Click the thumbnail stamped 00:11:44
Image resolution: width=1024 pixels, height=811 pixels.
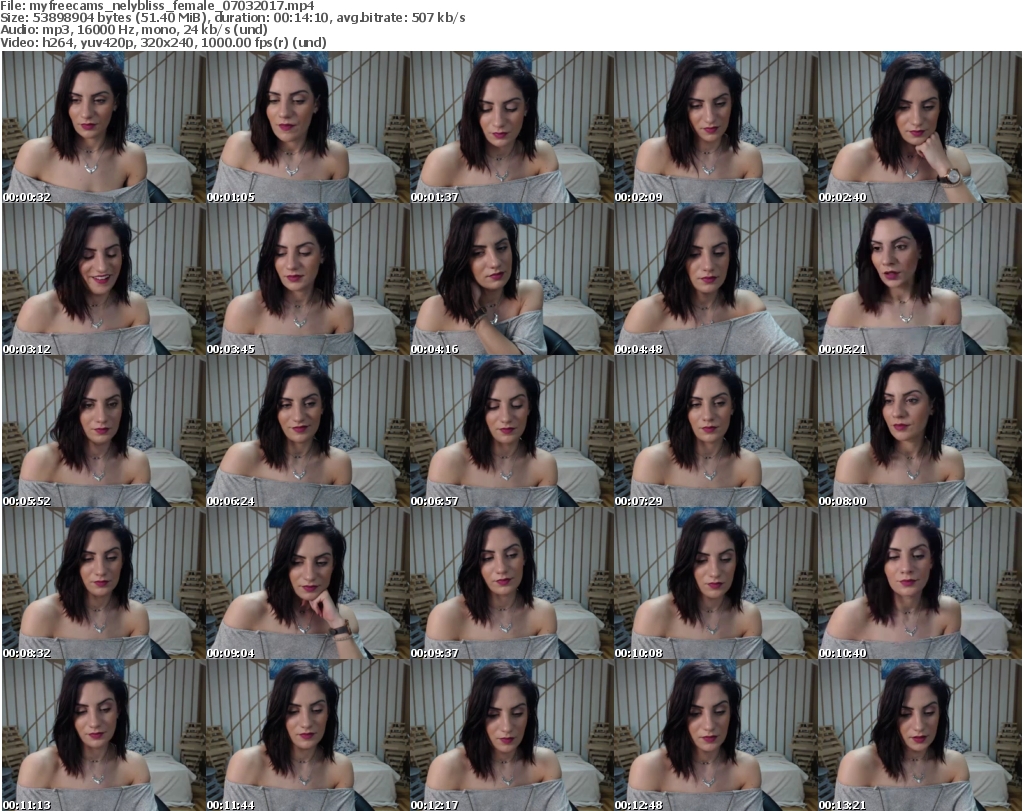(x=308, y=735)
